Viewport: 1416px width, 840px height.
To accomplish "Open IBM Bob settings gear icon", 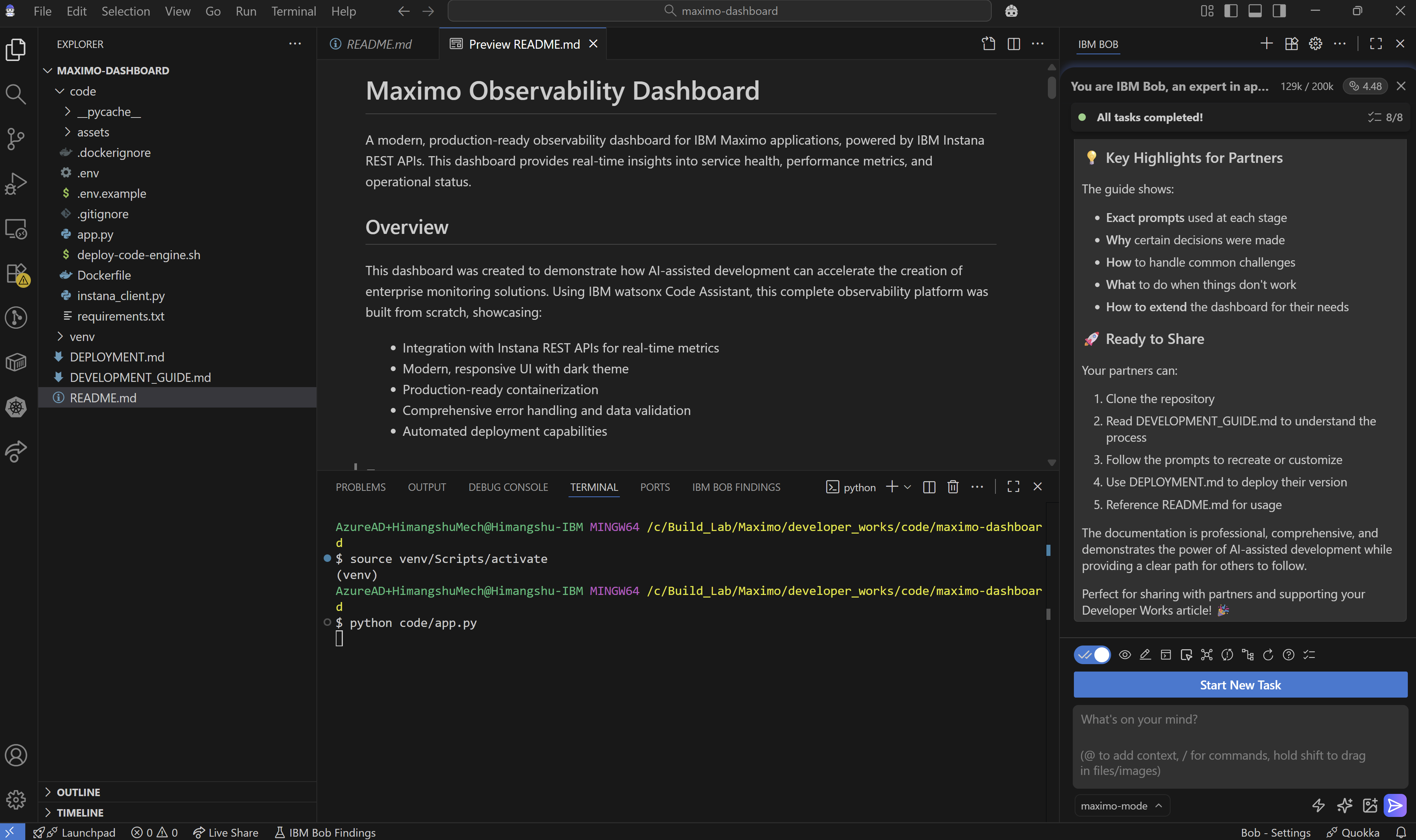I will (x=1315, y=44).
